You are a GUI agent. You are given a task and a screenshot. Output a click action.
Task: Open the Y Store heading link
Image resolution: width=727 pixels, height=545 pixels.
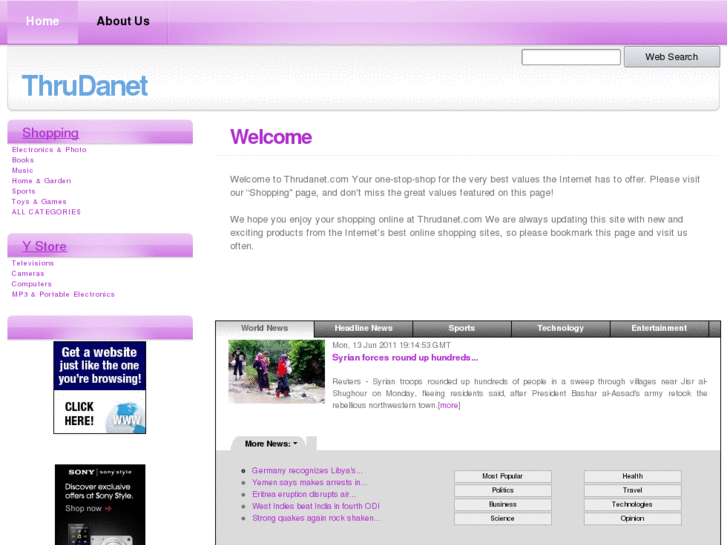point(45,246)
